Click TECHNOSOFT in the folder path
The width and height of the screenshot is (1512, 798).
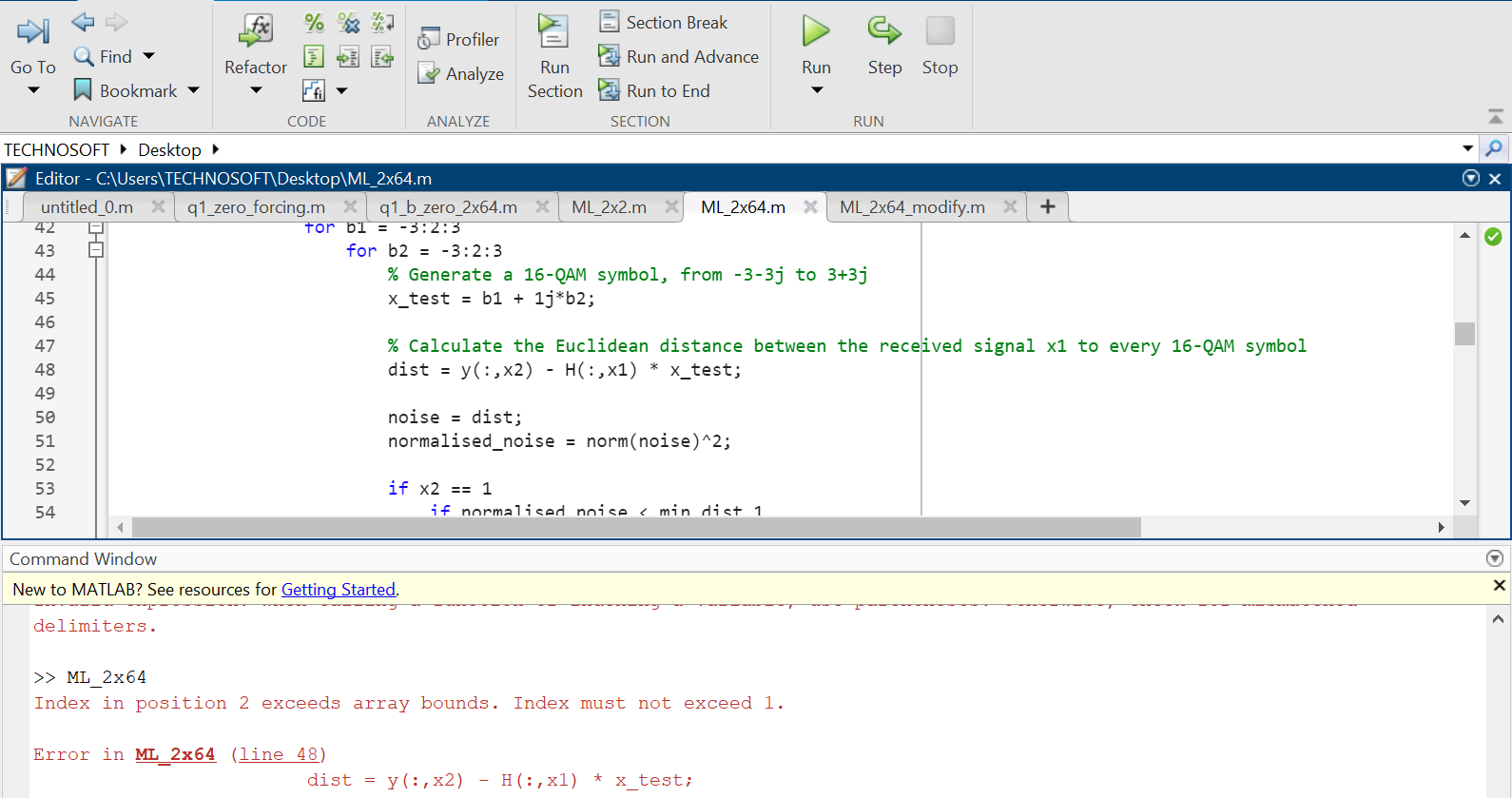(x=57, y=149)
